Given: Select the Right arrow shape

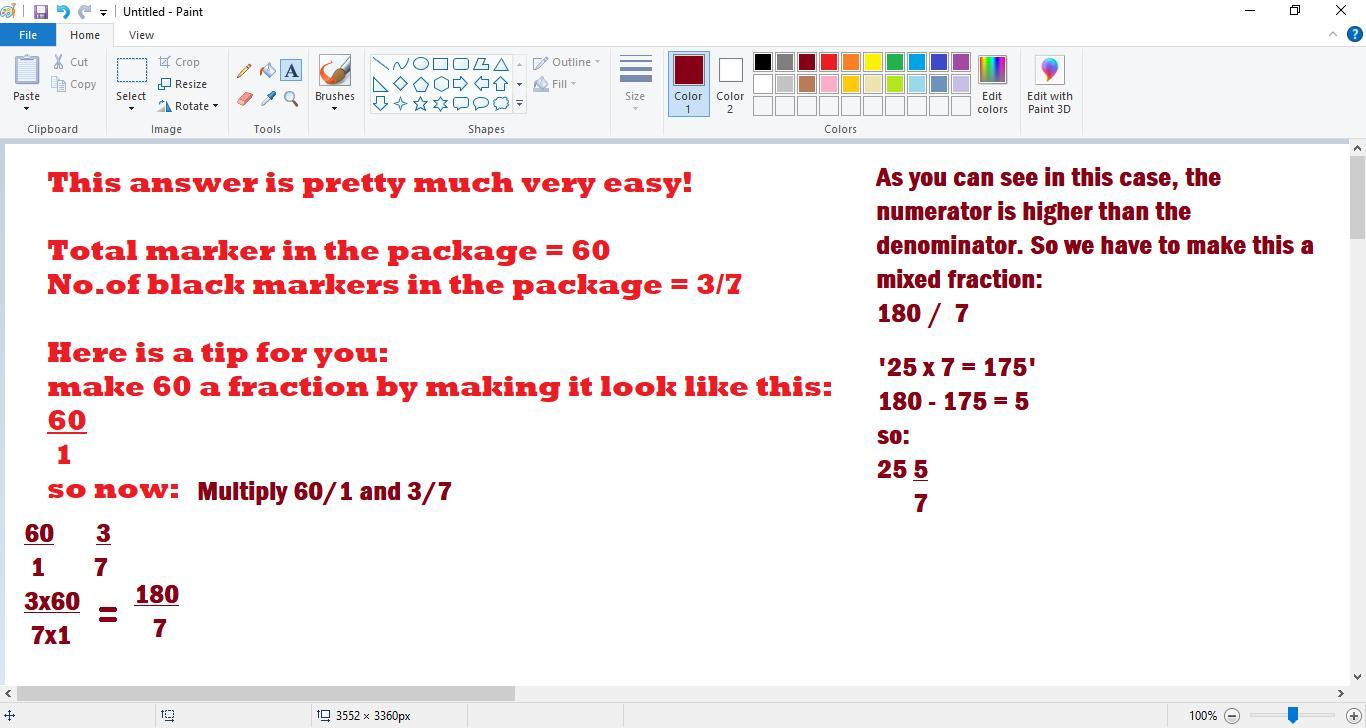Looking at the screenshot, I should click(x=460, y=84).
